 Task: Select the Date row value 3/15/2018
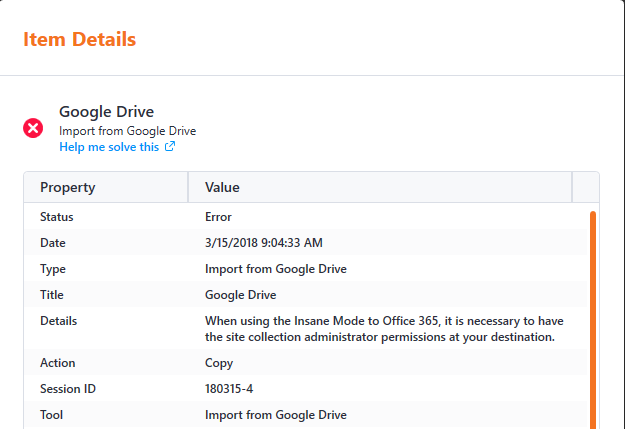click(263, 242)
